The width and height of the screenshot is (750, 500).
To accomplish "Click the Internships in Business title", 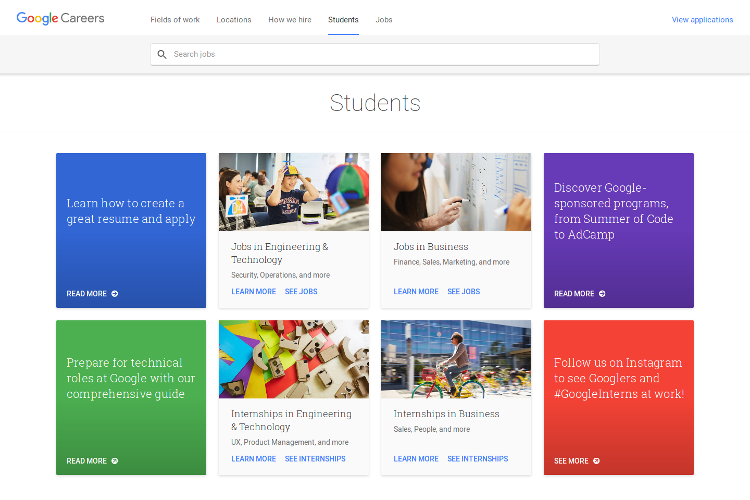I will [446, 414].
